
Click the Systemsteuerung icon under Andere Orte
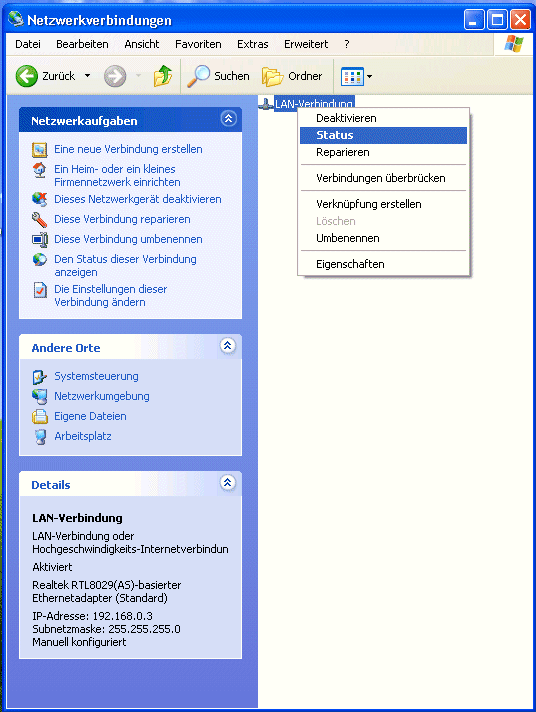tap(40, 376)
